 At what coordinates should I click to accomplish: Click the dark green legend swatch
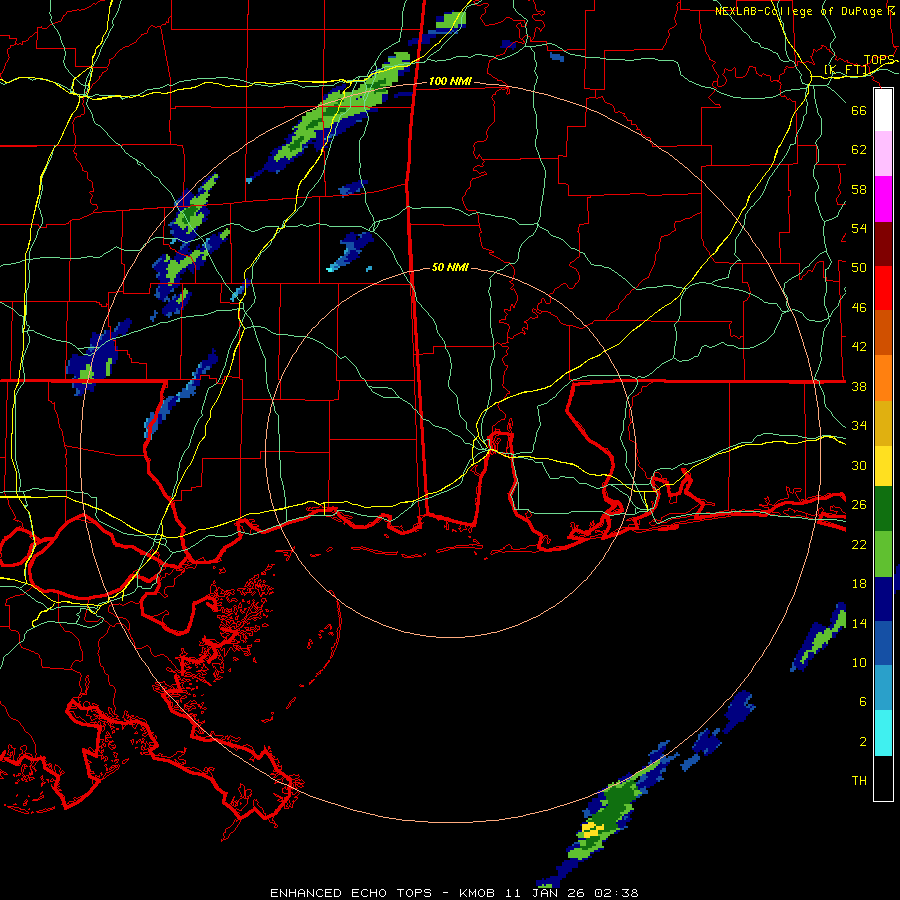coord(883,509)
